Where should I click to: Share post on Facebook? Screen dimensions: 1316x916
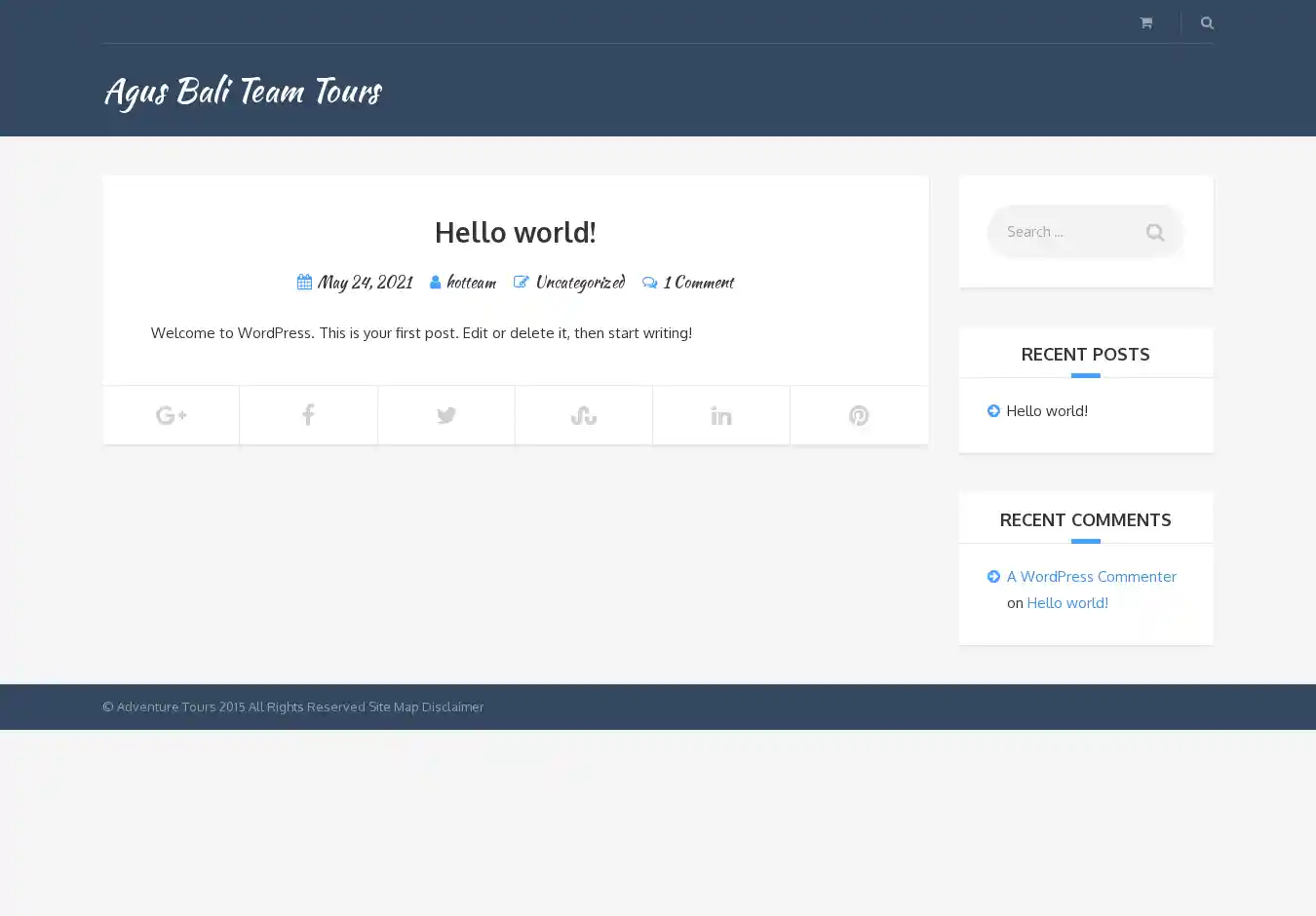pos(308,415)
